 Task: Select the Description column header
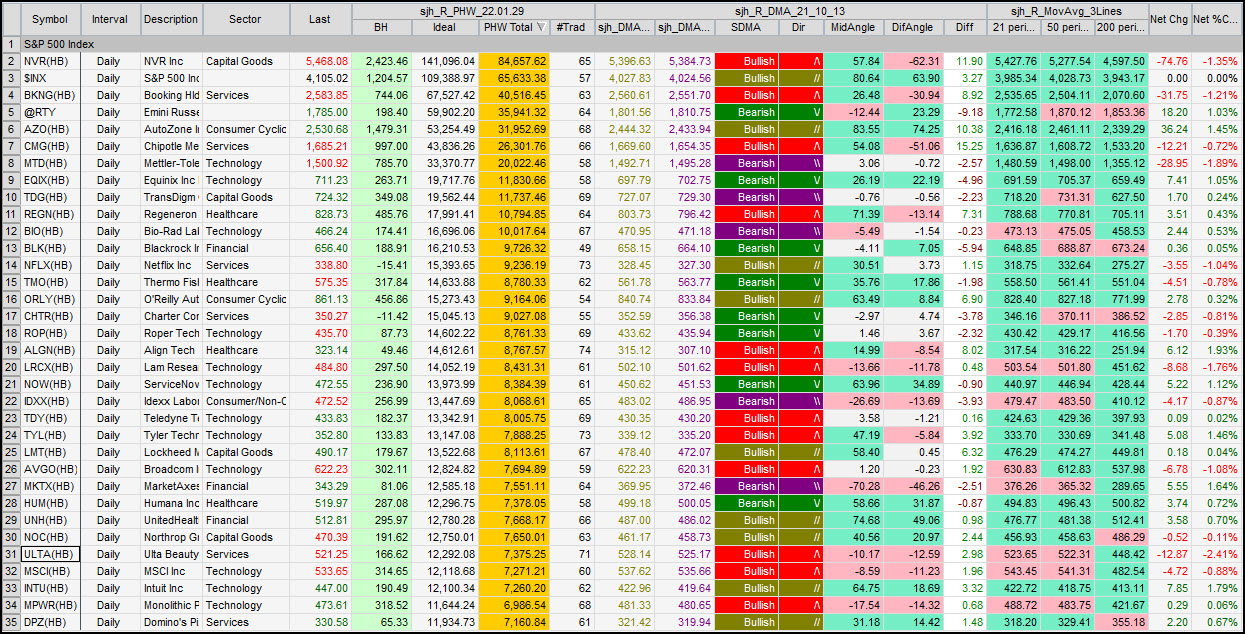[x=171, y=19]
